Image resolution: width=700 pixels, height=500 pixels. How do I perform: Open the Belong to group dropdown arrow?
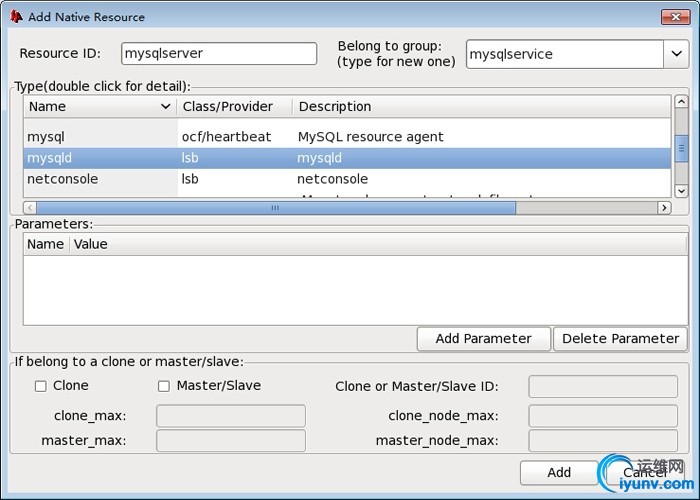pyautogui.click(x=676, y=54)
